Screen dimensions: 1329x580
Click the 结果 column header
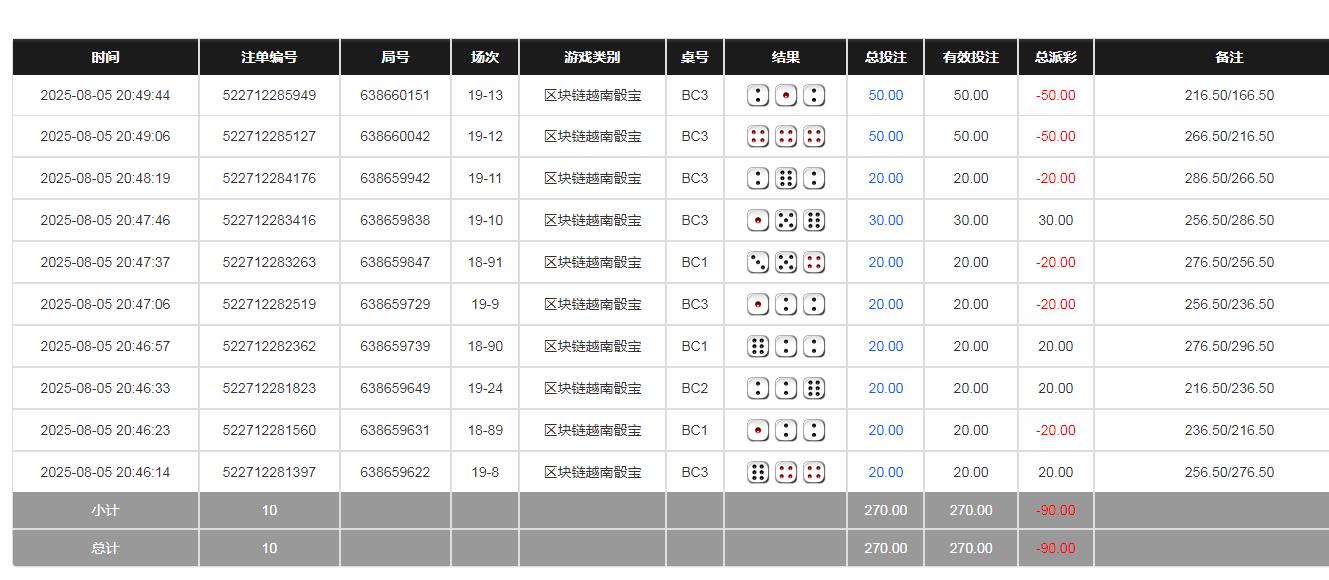785,57
